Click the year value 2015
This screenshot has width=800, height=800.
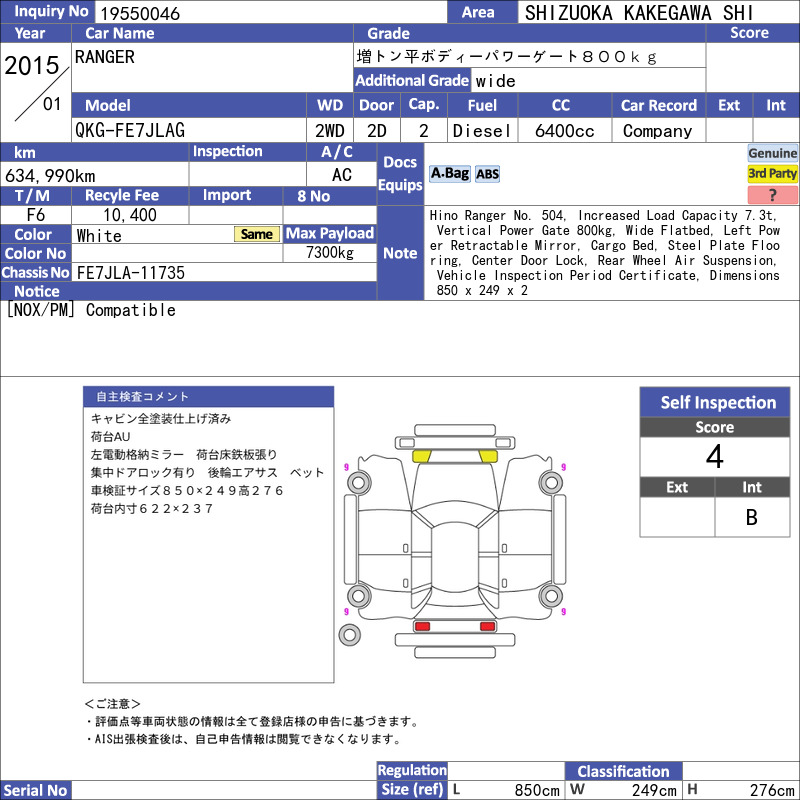[x=32, y=65]
